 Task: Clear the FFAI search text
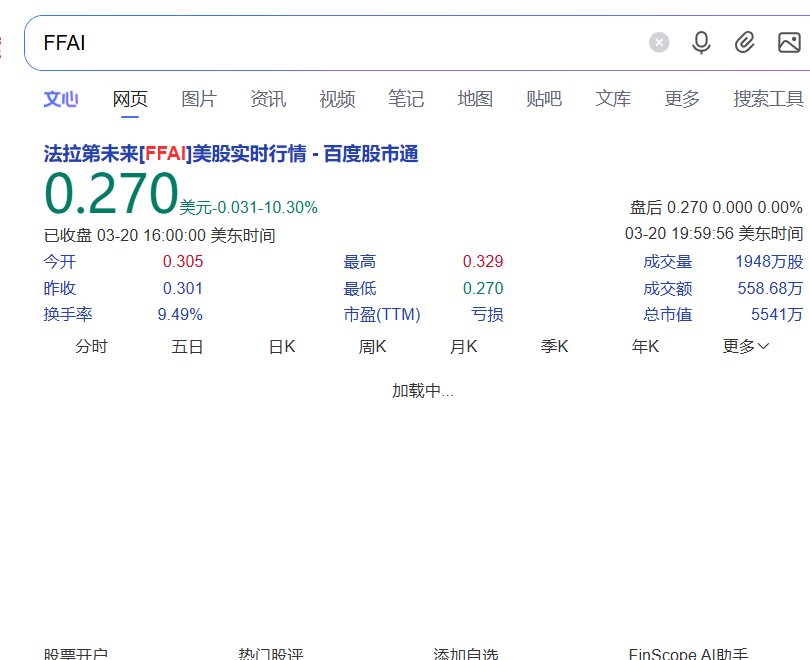tap(659, 42)
